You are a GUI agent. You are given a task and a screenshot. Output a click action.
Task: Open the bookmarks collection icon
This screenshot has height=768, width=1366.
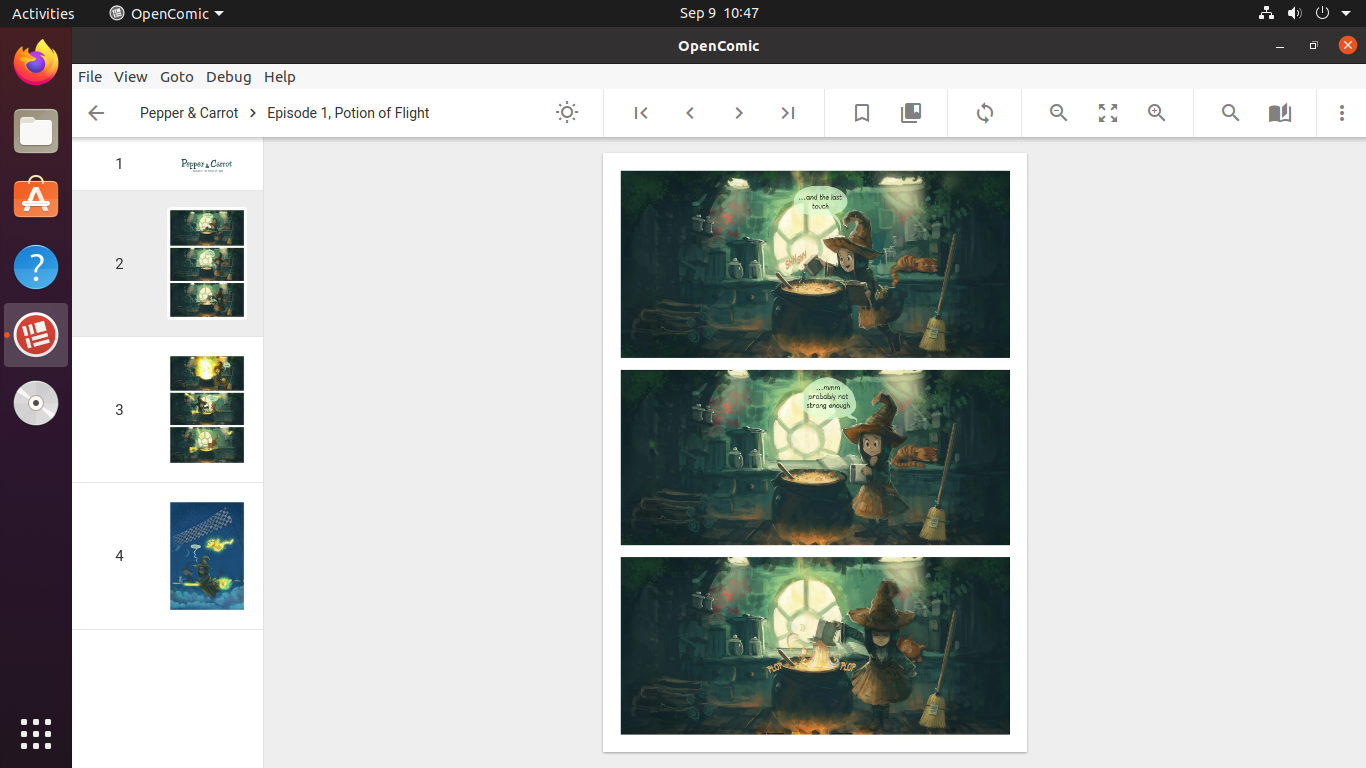tap(911, 113)
